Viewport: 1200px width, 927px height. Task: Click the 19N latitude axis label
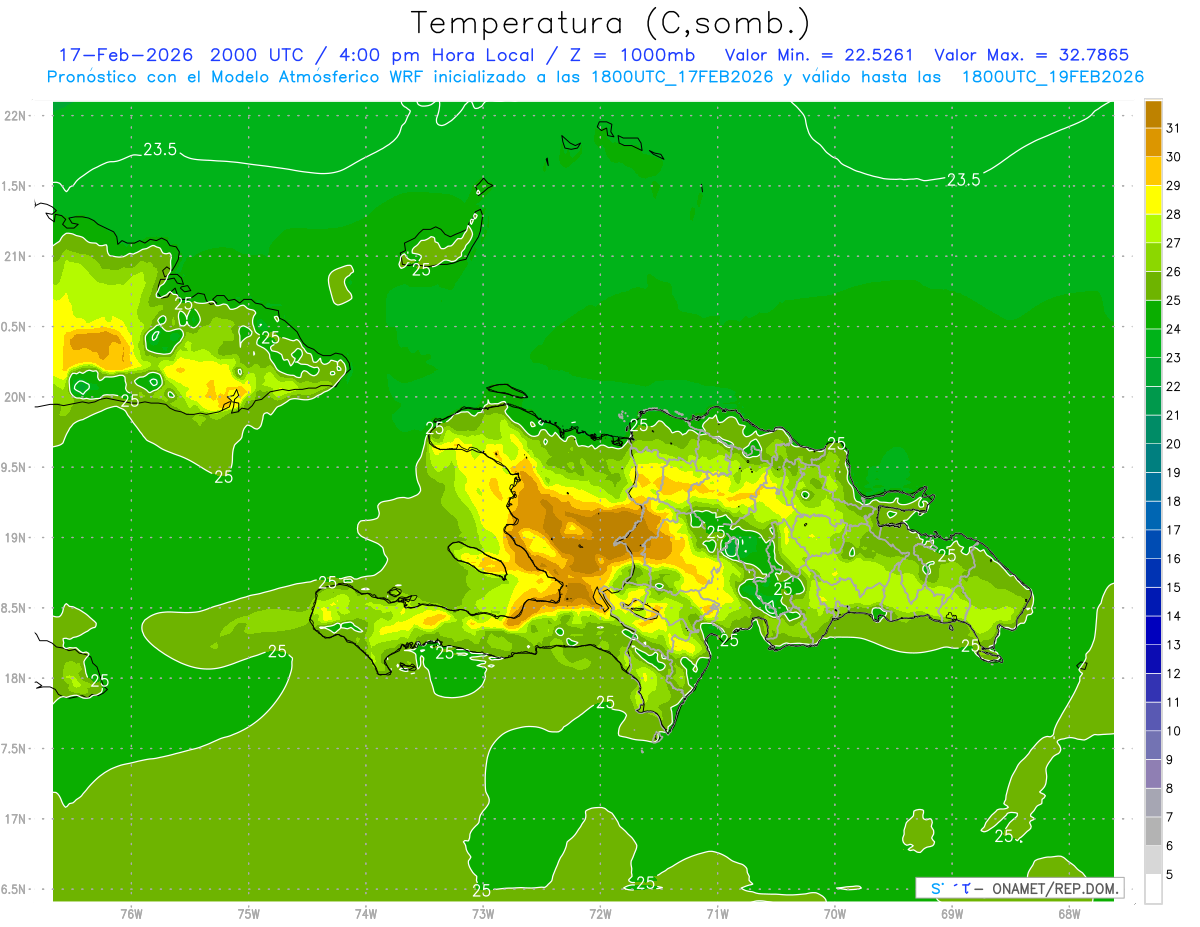click(x=17, y=538)
